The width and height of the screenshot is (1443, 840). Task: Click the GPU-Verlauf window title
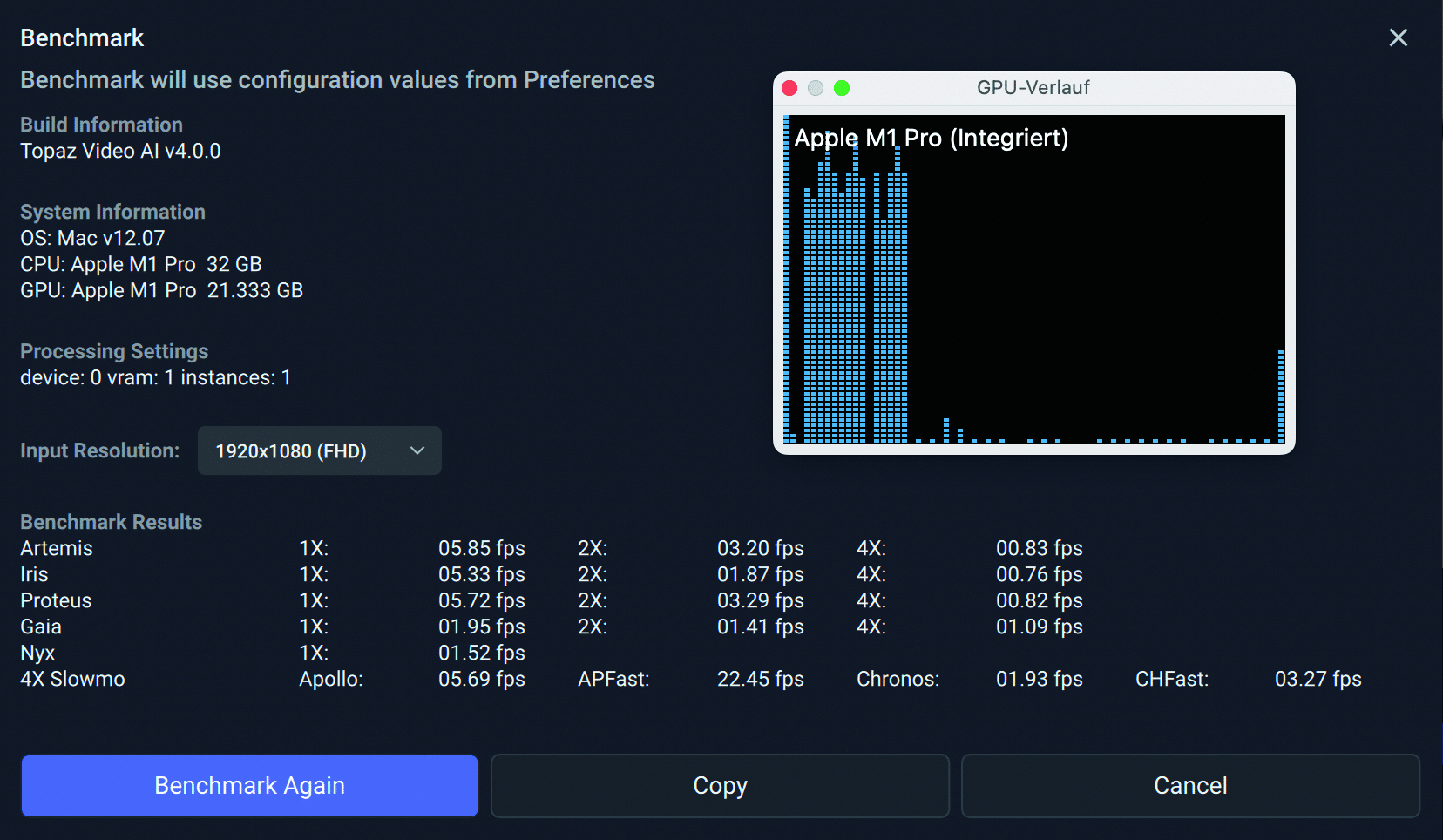click(x=1033, y=88)
